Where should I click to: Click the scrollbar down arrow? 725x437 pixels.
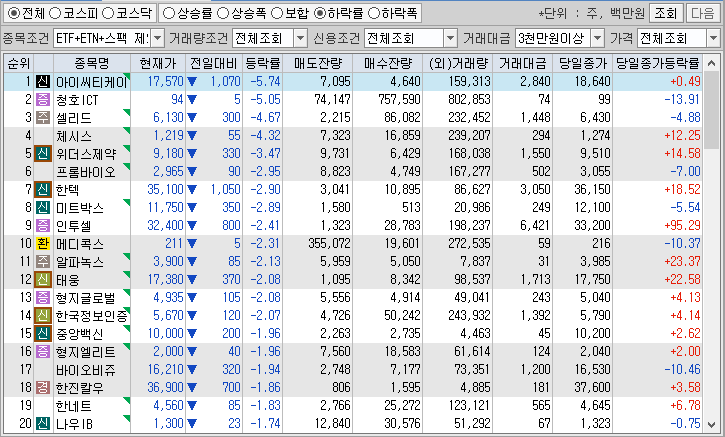pos(711,424)
